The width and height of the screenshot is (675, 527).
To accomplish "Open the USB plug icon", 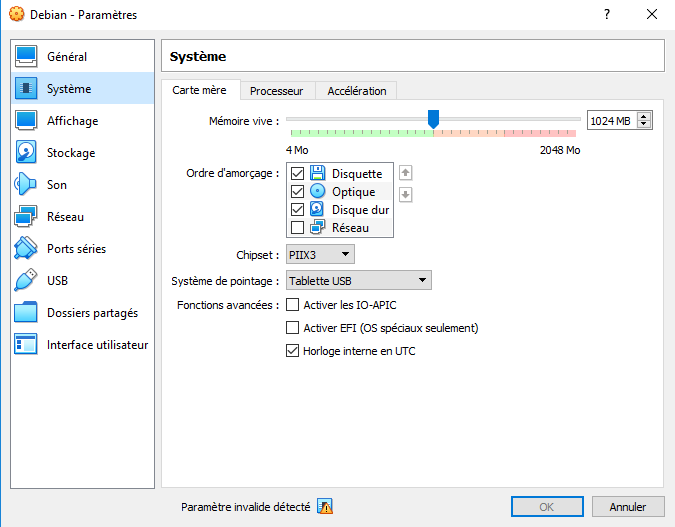I will pyautogui.click(x=26, y=280).
